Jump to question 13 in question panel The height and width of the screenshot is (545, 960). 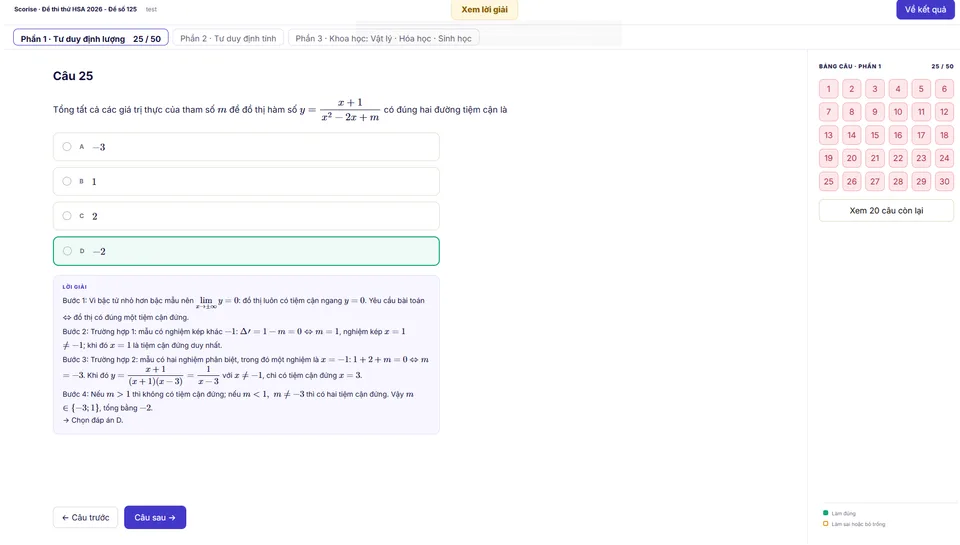(828, 135)
